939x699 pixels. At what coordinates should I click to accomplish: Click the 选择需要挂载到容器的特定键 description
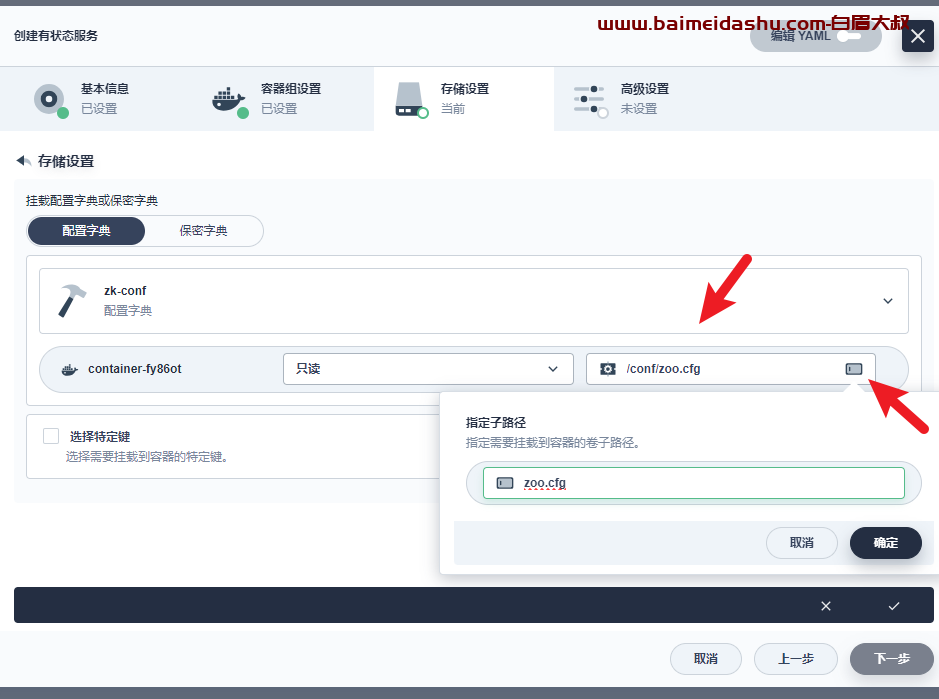point(146,457)
